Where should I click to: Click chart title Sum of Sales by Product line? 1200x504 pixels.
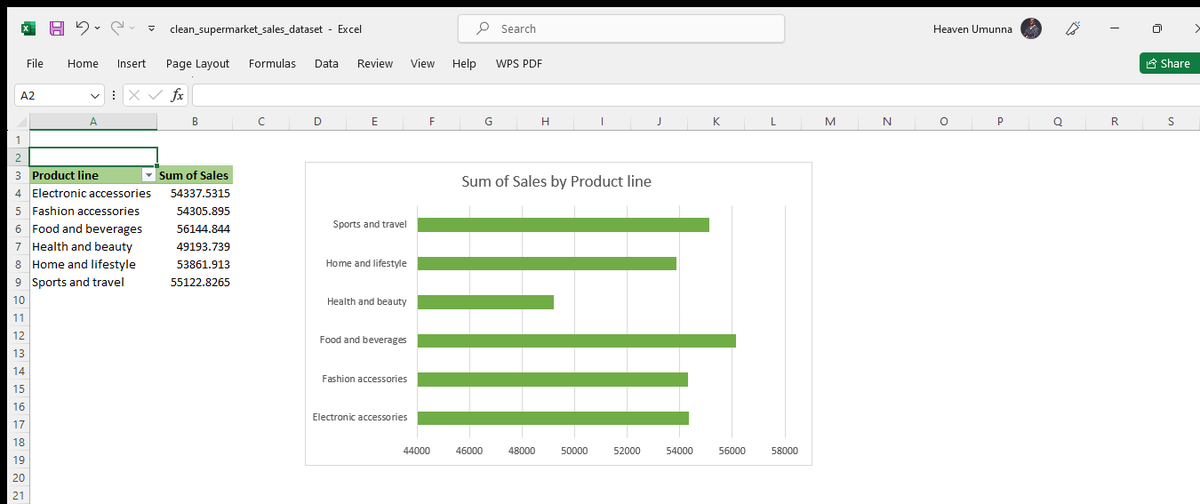coord(556,182)
